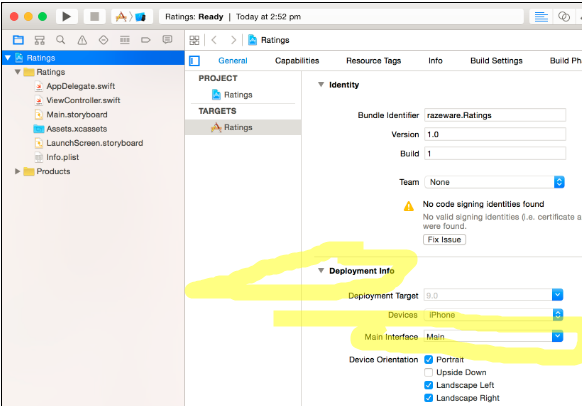Switch to the Build Phases tab
582x406 pixels.
[x=566, y=61]
